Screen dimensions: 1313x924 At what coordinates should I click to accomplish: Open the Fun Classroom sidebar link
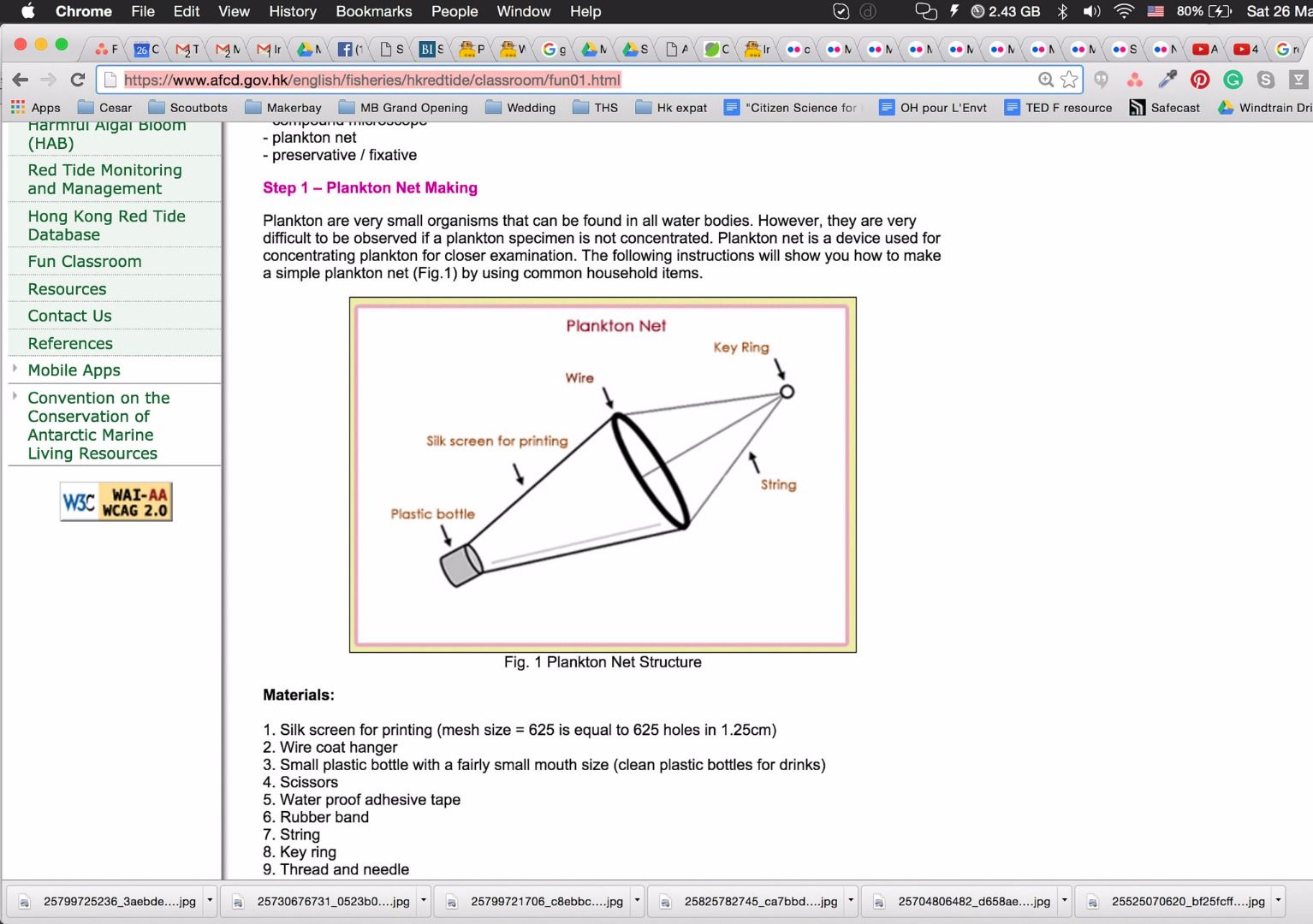[84, 261]
